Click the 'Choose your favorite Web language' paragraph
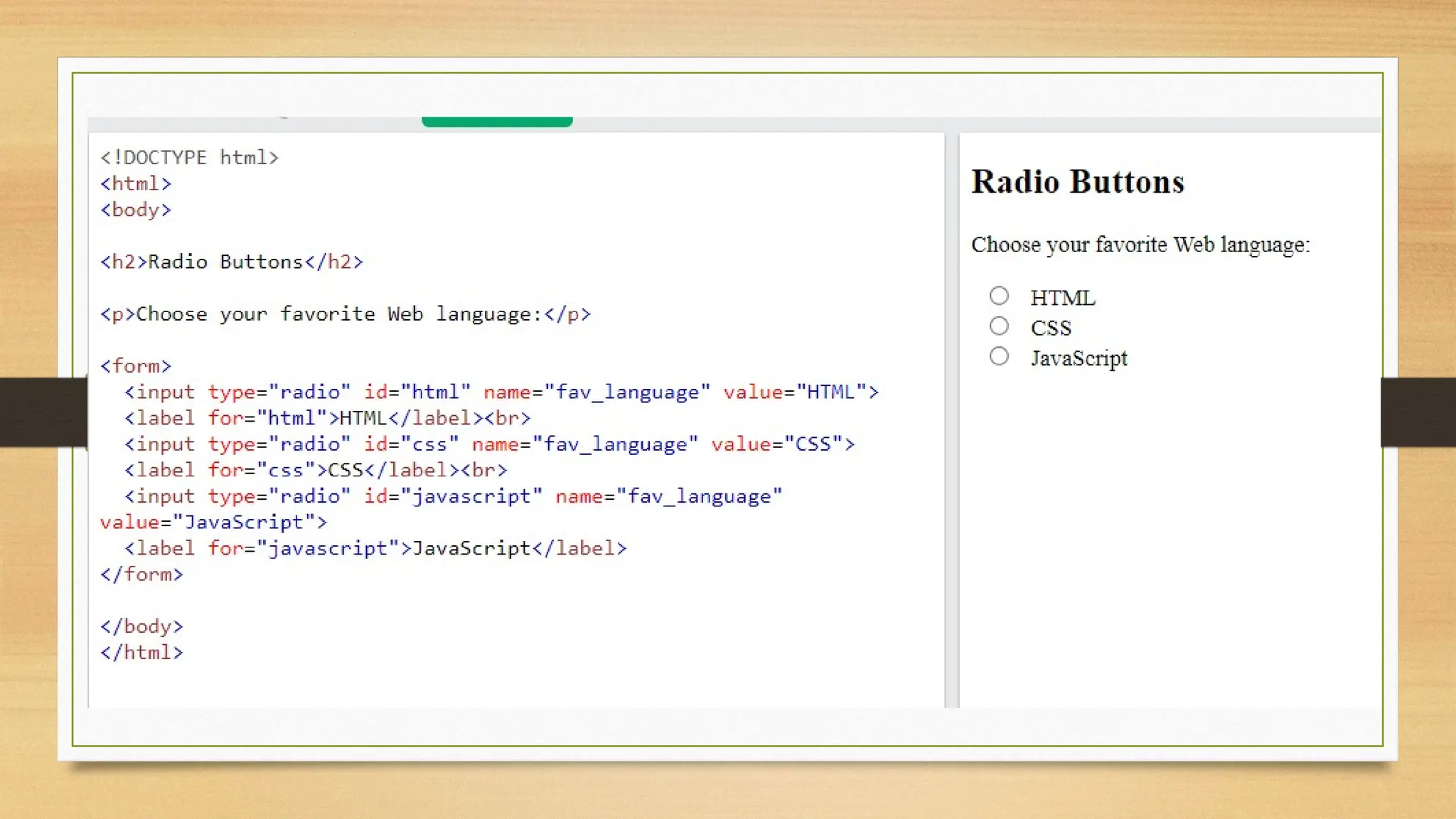 [1140, 245]
